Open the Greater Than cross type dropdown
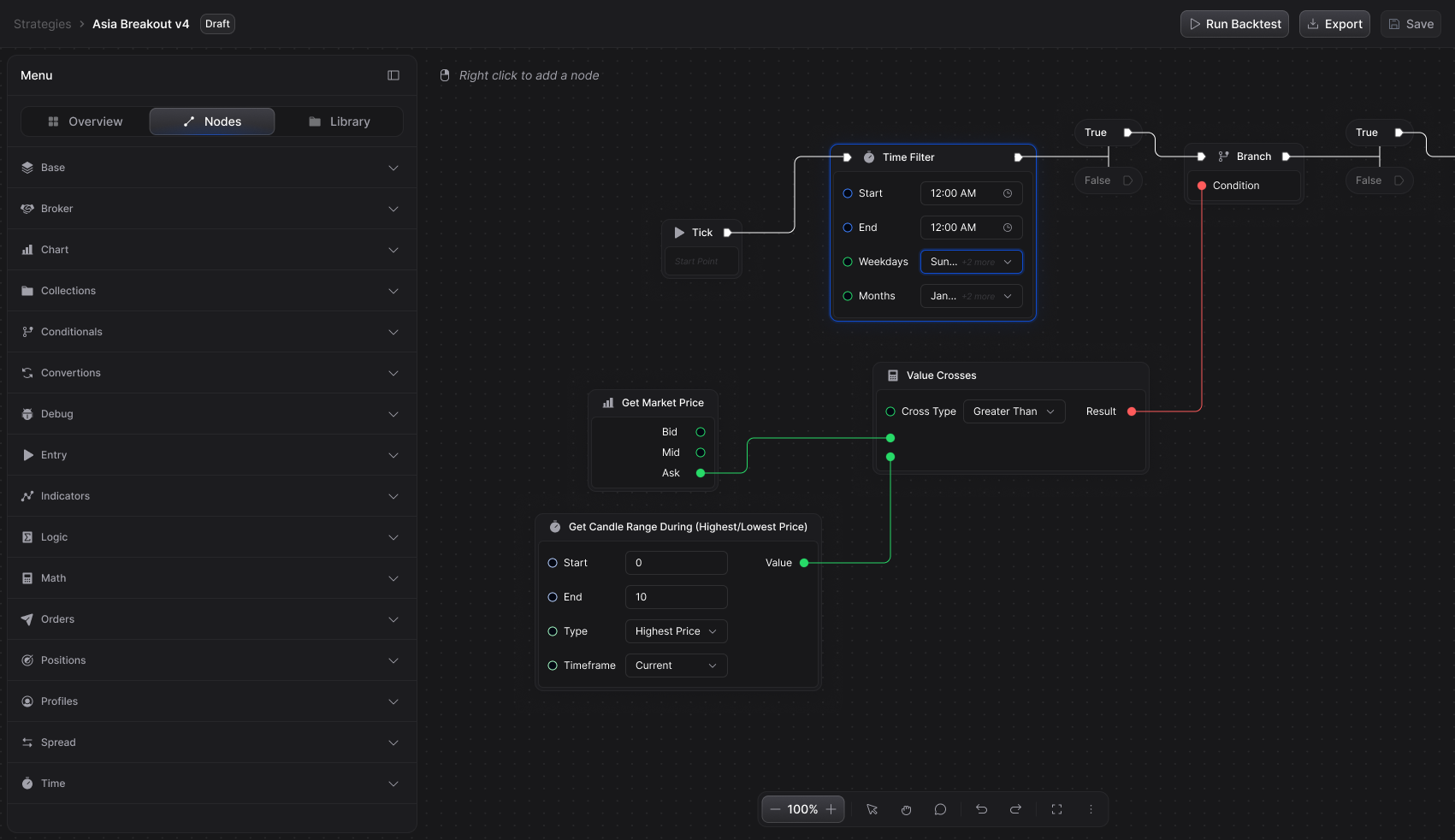The width and height of the screenshot is (1455, 840). pos(1014,411)
